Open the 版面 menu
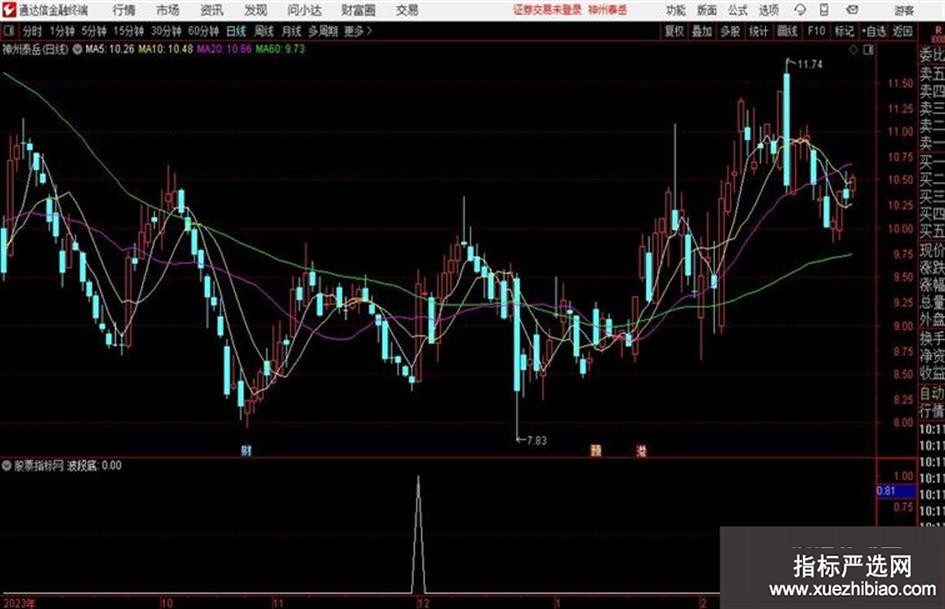 pyautogui.click(x=706, y=10)
